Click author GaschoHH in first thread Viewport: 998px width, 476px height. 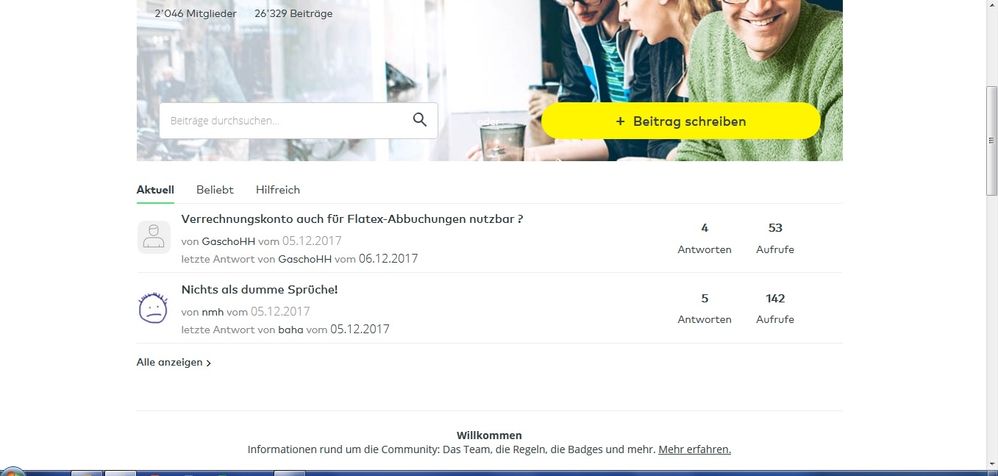click(228, 241)
